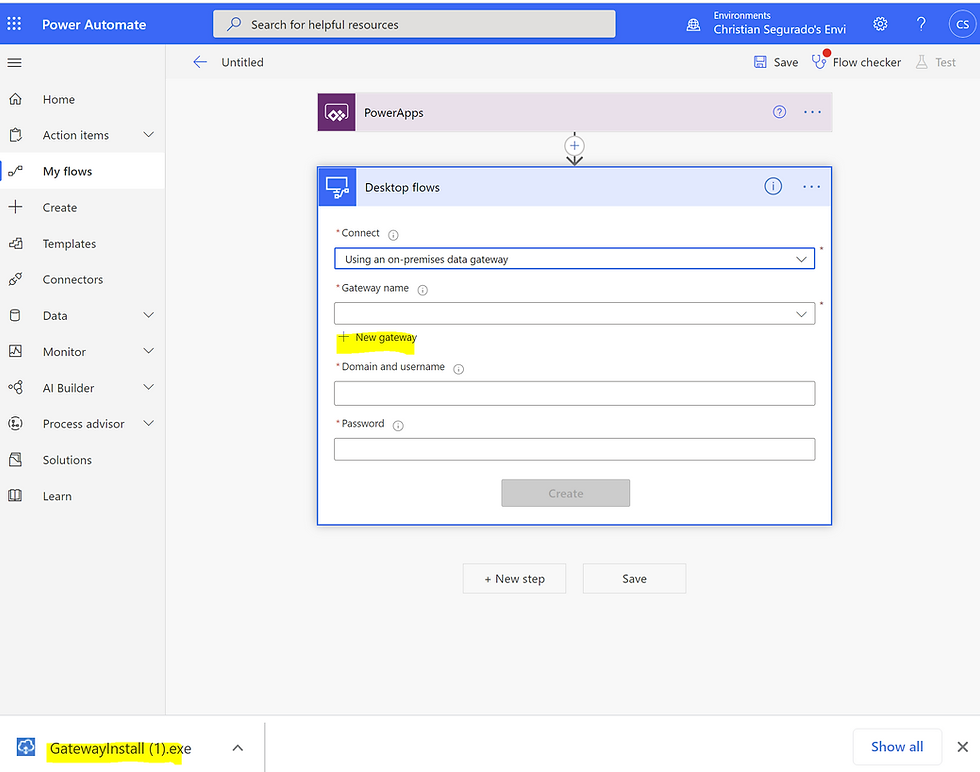Click the info icon next to Password

pyautogui.click(x=398, y=426)
